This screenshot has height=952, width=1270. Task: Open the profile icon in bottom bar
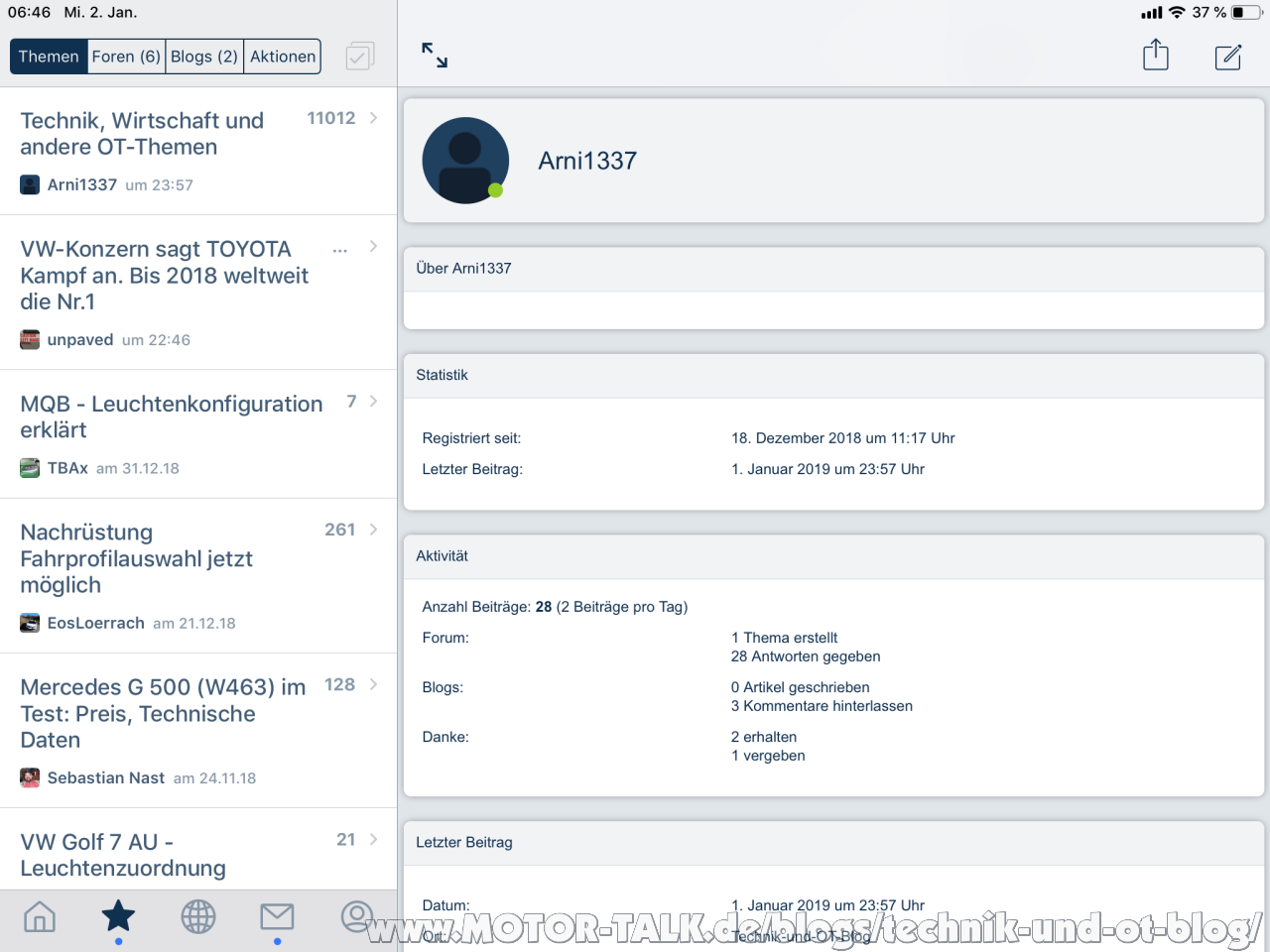(x=357, y=917)
